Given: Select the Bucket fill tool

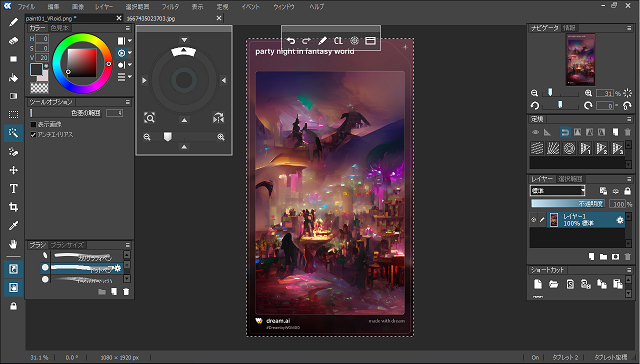Looking at the screenshot, I should pos(13,78).
